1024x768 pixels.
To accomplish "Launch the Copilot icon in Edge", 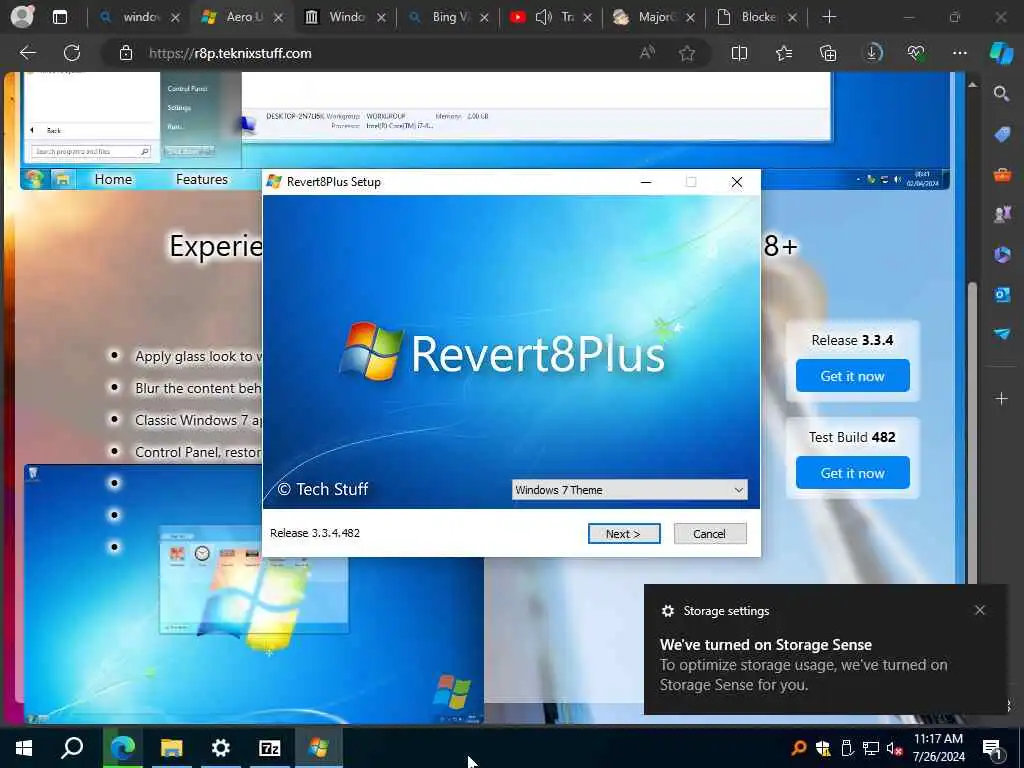I will [1001, 53].
